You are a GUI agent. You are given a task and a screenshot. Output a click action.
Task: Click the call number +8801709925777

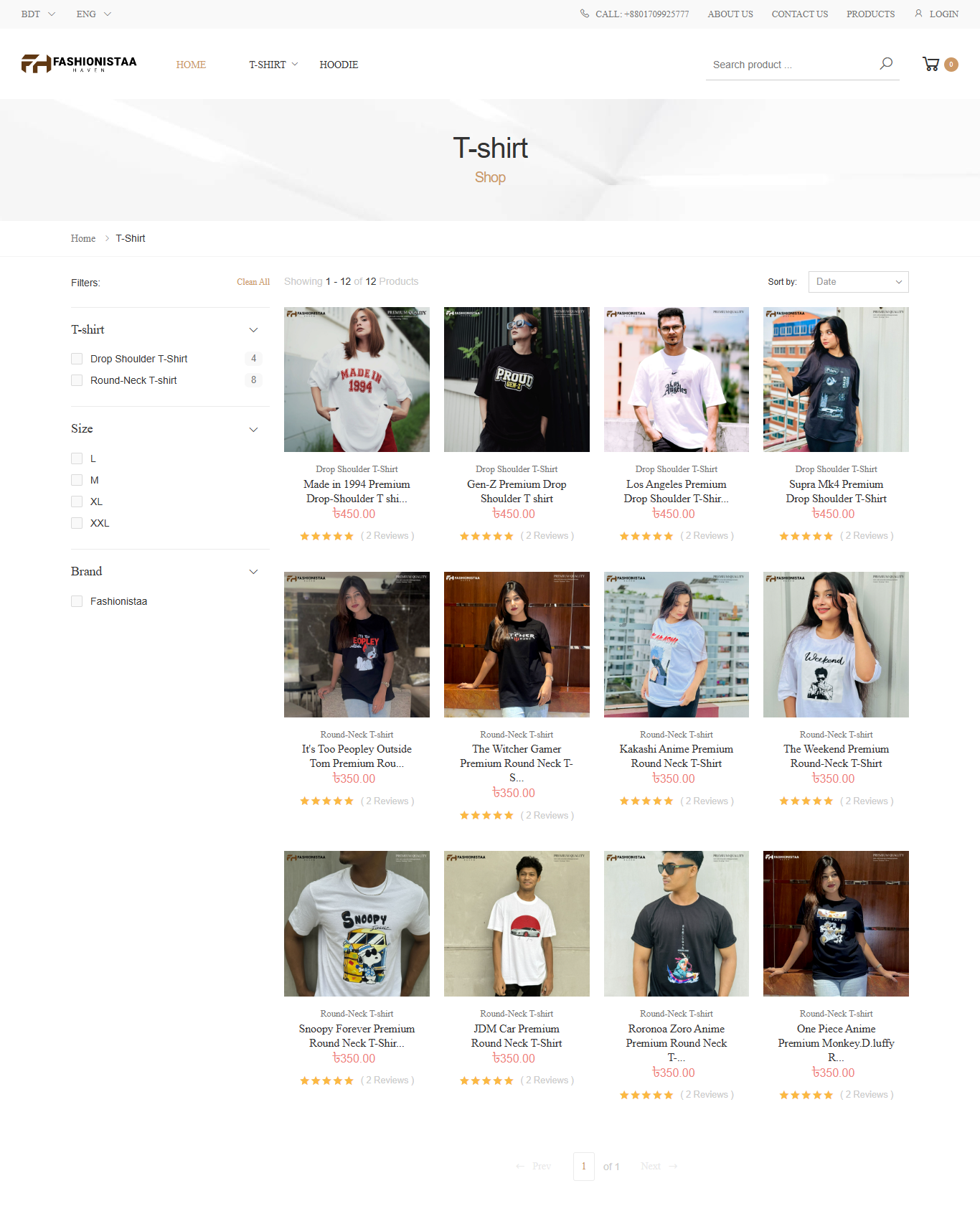pos(656,14)
